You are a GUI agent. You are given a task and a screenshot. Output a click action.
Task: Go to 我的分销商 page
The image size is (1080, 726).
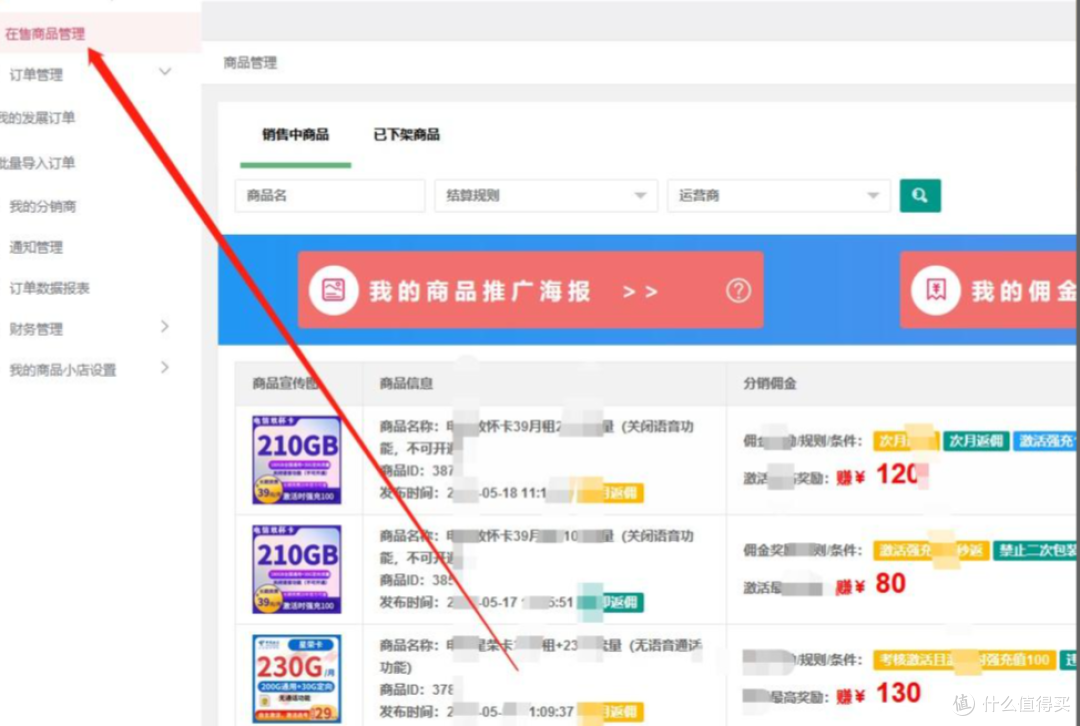43,206
